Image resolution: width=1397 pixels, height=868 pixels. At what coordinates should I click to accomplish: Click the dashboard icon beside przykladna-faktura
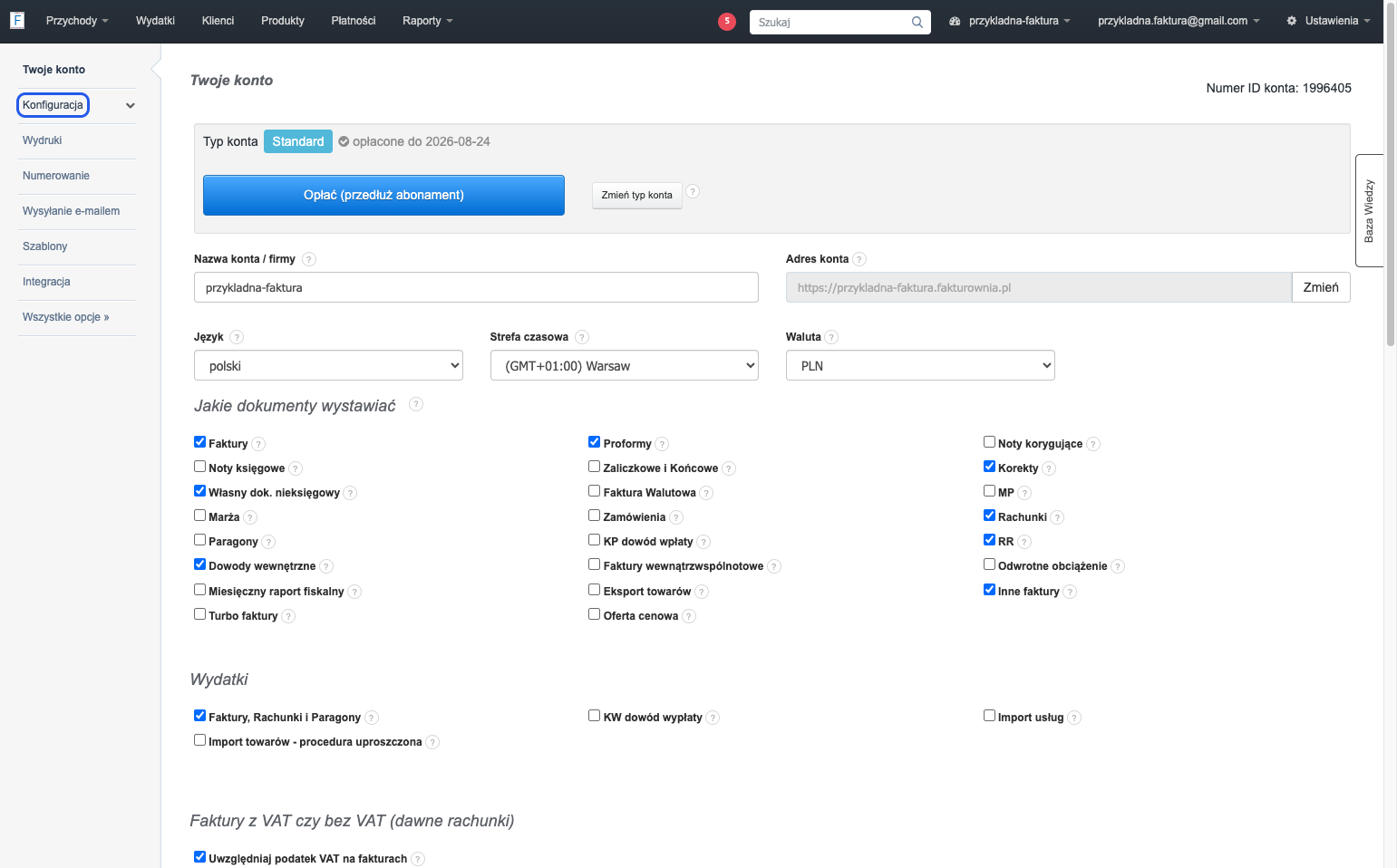click(x=955, y=21)
